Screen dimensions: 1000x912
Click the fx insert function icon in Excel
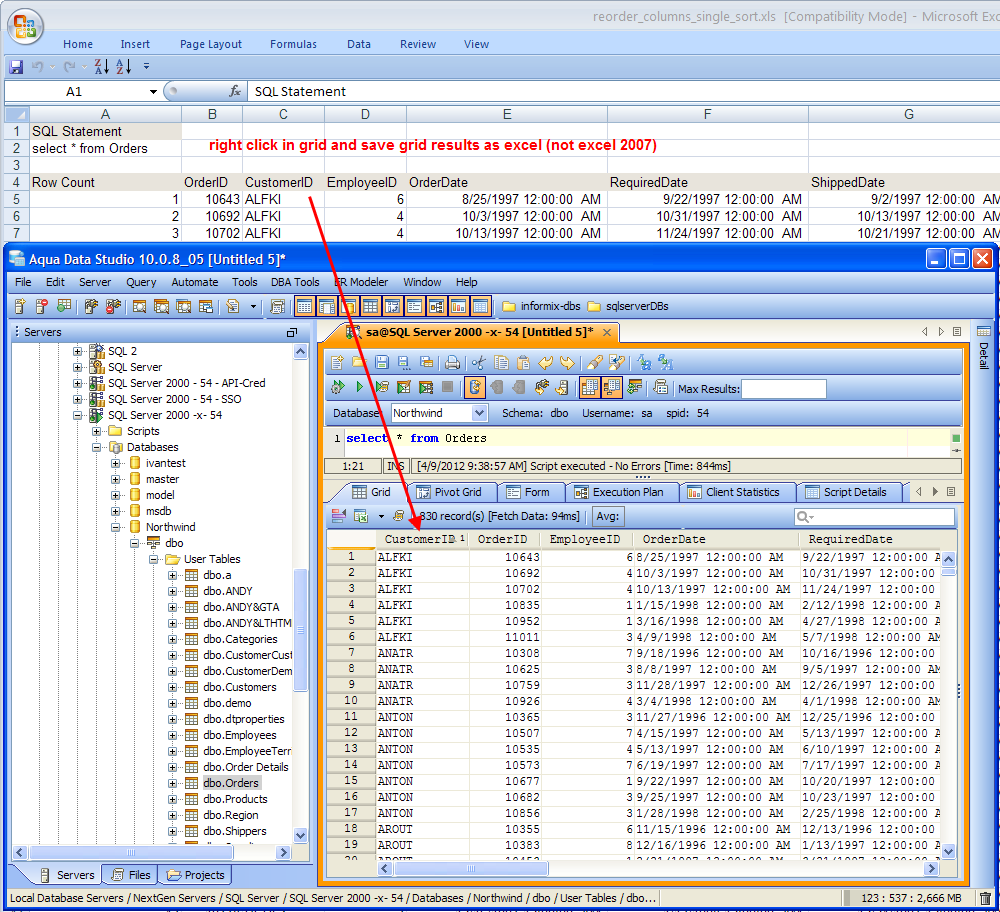(x=235, y=91)
